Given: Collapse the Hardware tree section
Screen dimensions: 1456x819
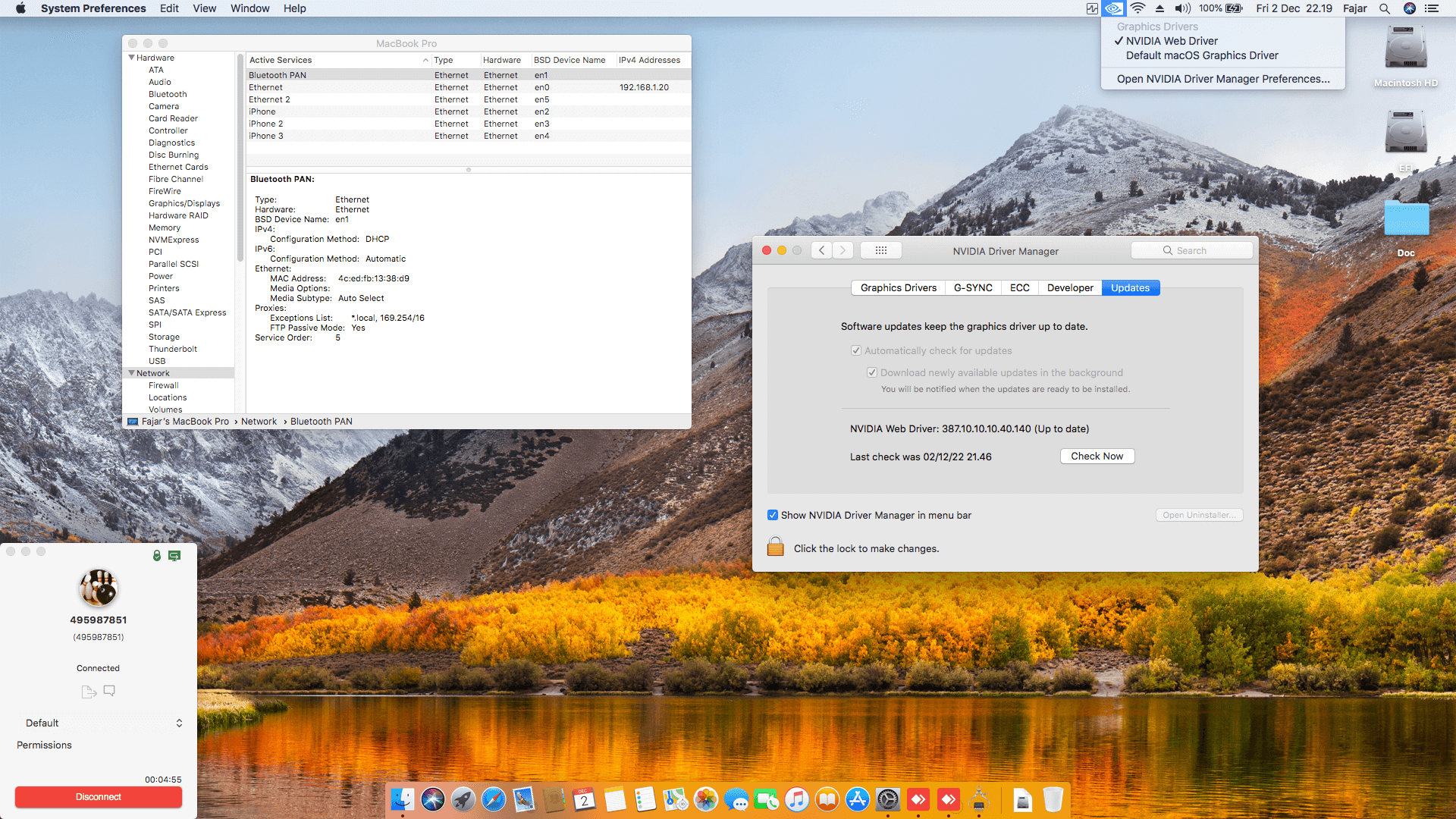Looking at the screenshot, I should 131,58.
